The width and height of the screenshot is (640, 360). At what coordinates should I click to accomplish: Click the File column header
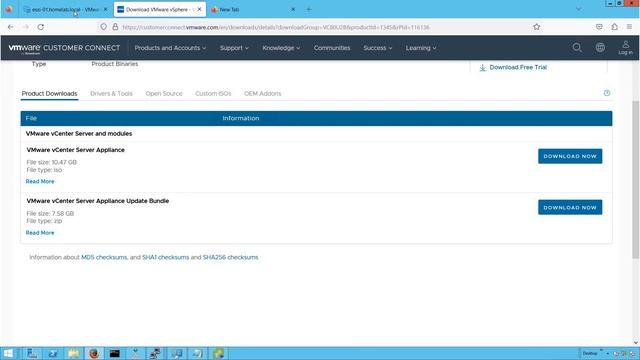[31, 118]
